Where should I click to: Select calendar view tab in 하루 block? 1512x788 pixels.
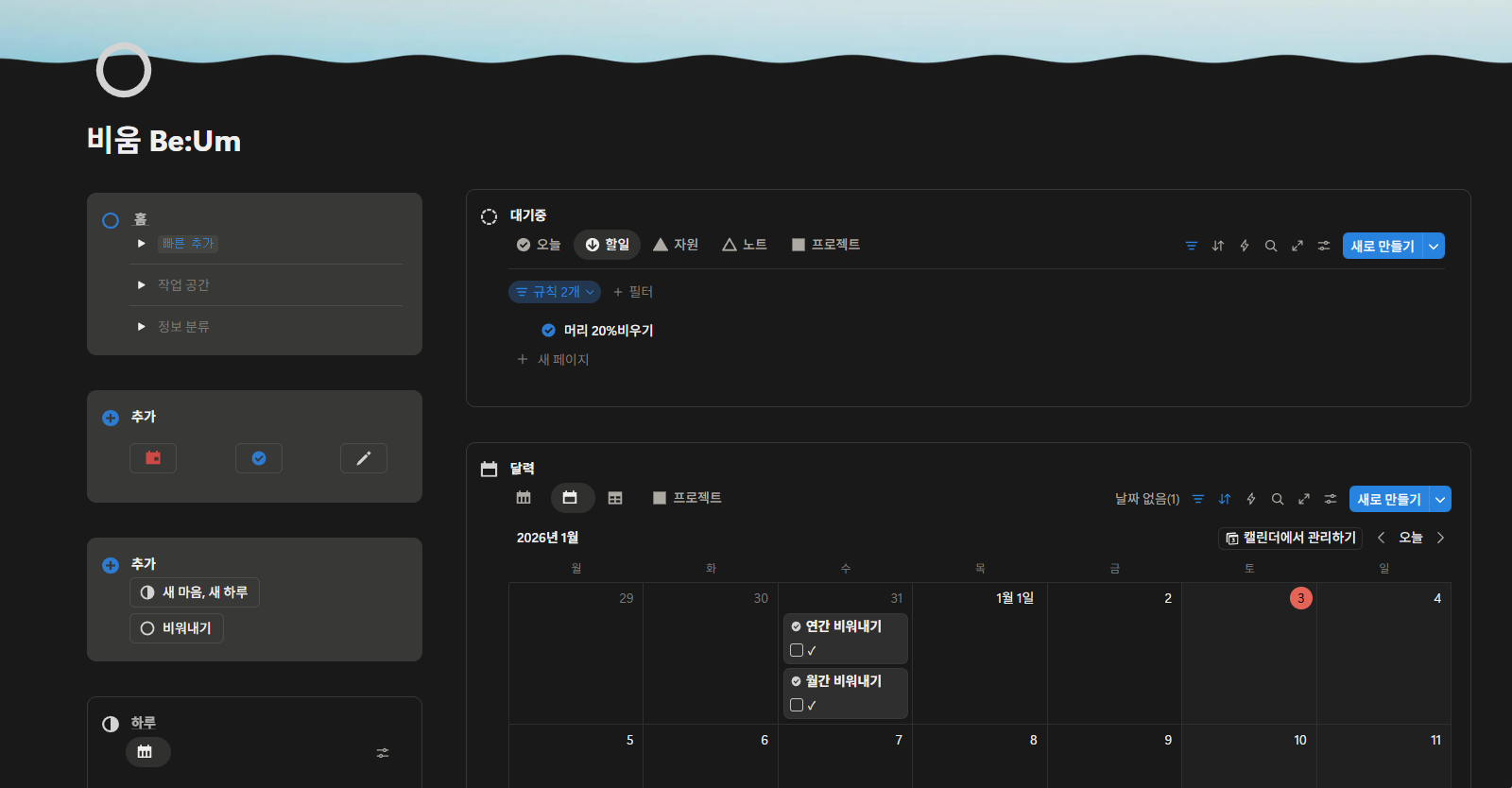pyautogui.click(x=148, y=752)
